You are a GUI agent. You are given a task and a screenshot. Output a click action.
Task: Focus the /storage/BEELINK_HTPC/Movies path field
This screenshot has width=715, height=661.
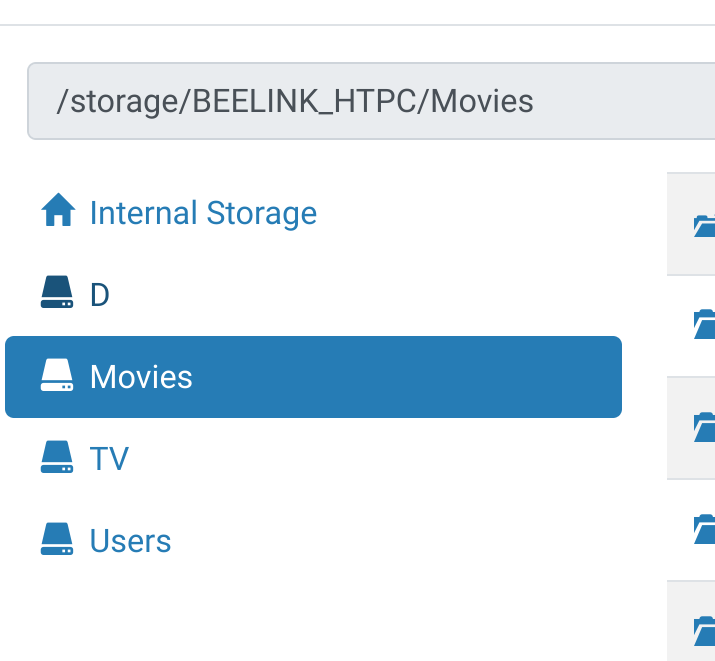coord(370,101)
